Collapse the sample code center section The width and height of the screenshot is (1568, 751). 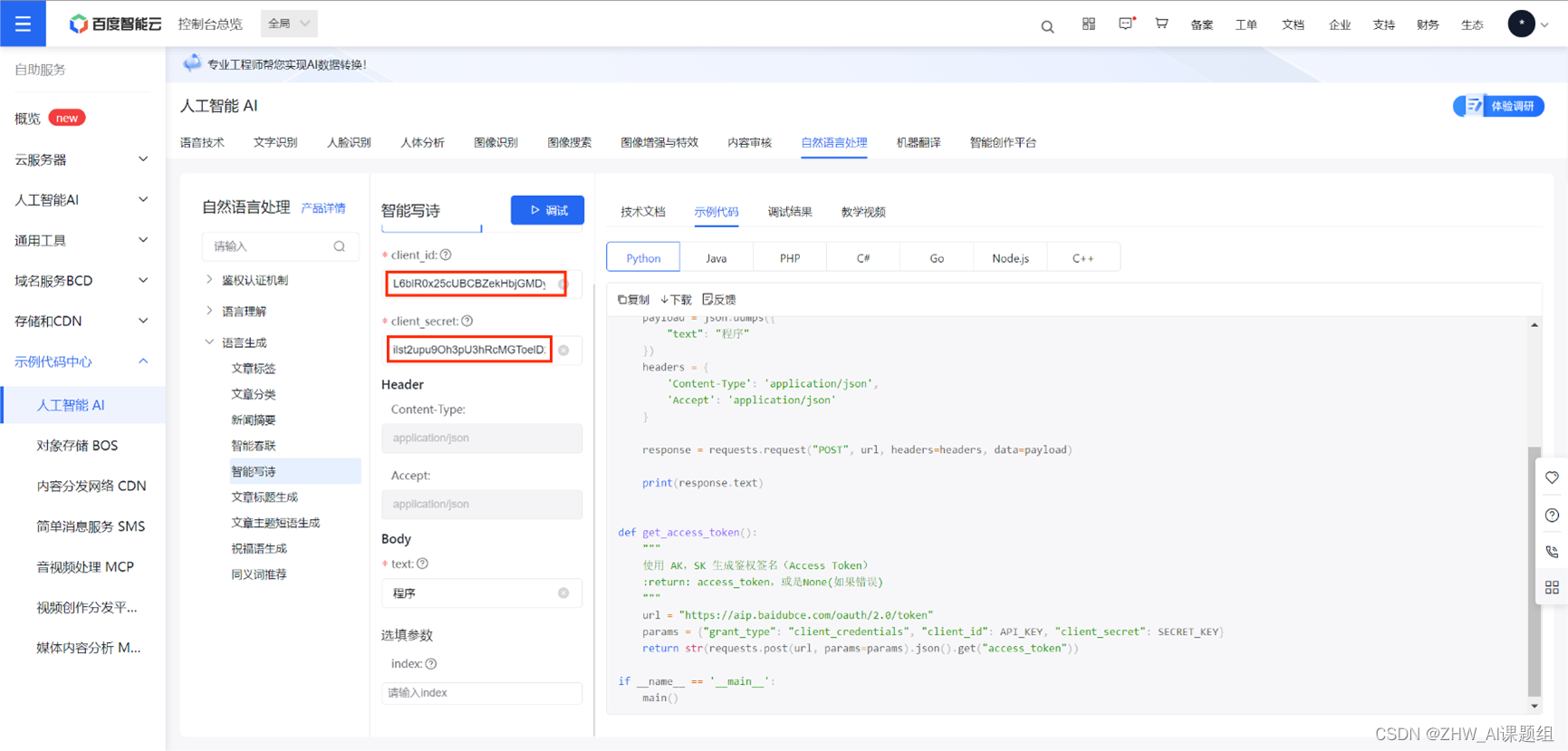tap(82, 361)
